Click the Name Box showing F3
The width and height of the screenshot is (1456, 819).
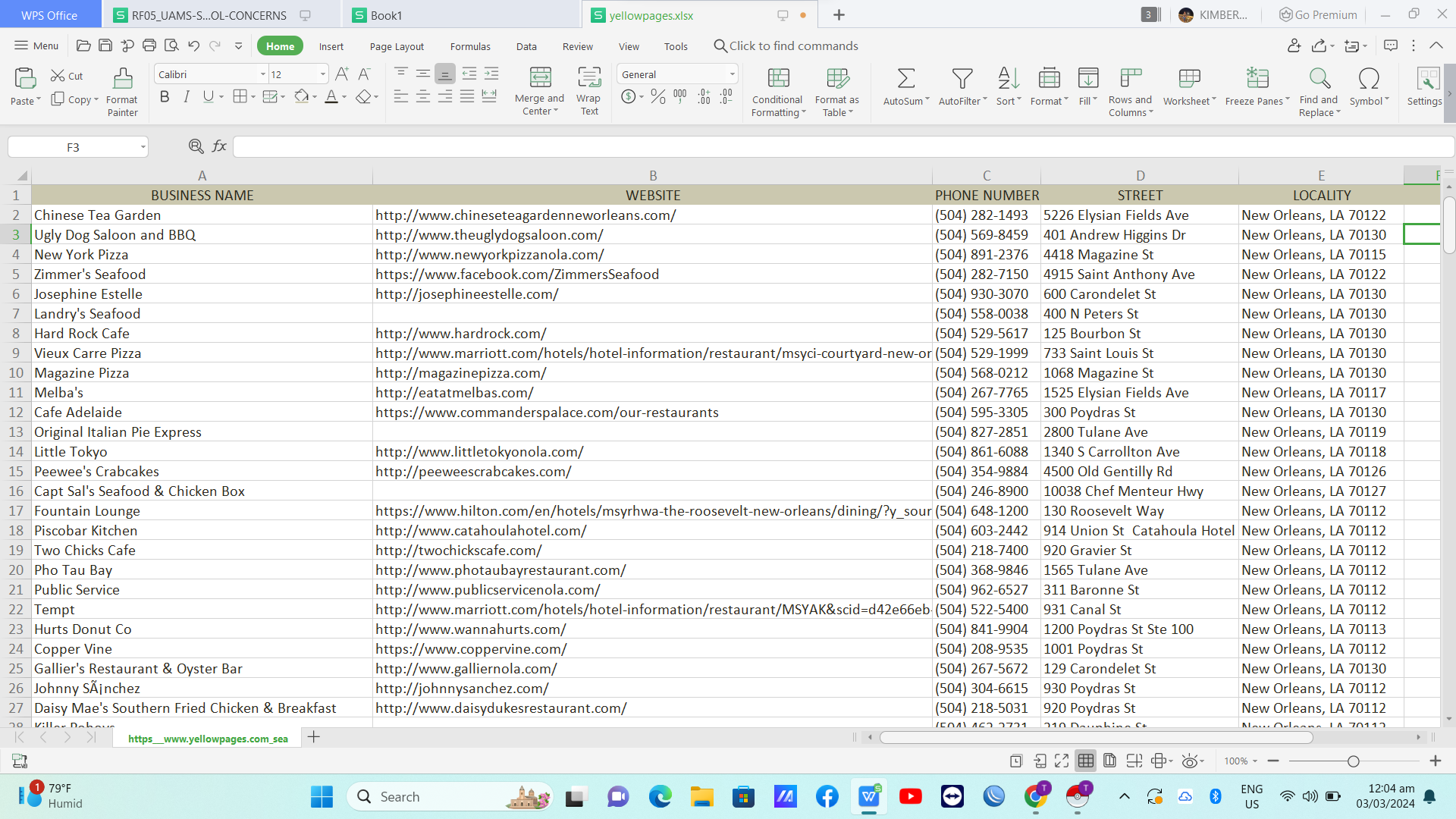click(x=73, y=147)
